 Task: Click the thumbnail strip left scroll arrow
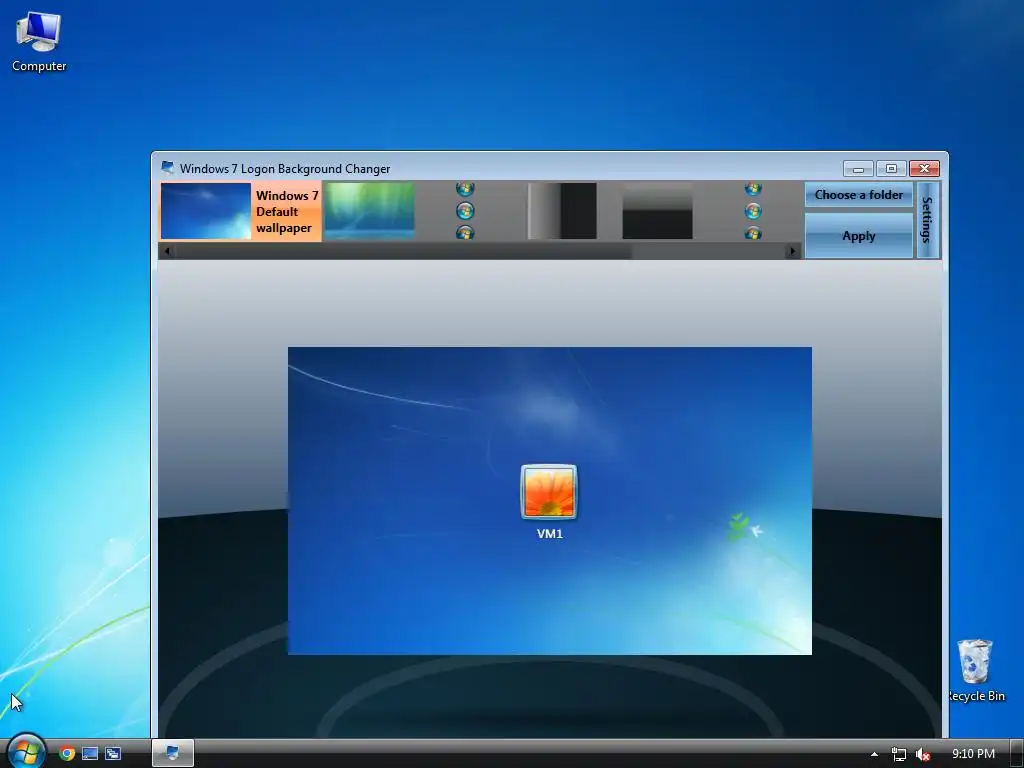pos(167,251)
